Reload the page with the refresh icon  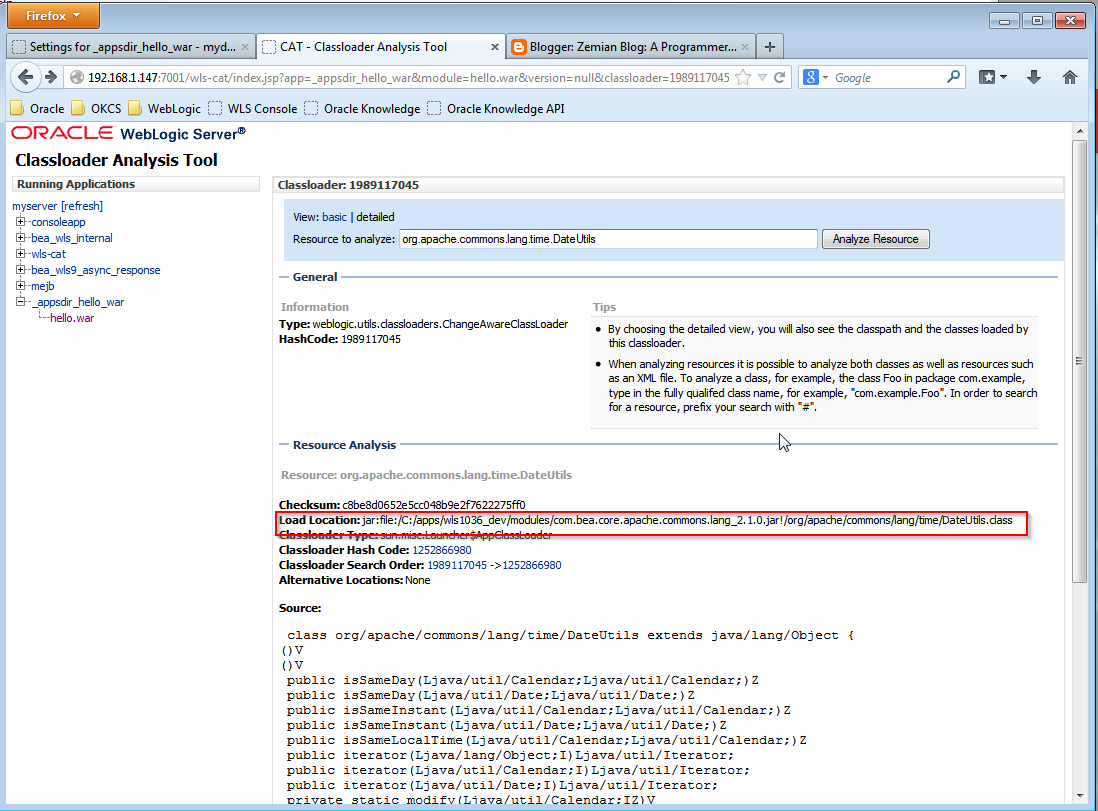pos(779,78)
